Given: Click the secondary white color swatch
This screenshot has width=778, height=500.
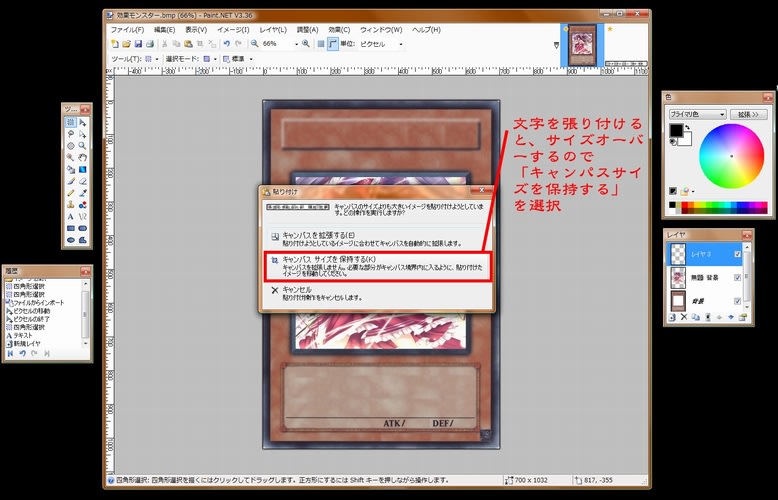Looking at the screenshot, I should (687, 140).
